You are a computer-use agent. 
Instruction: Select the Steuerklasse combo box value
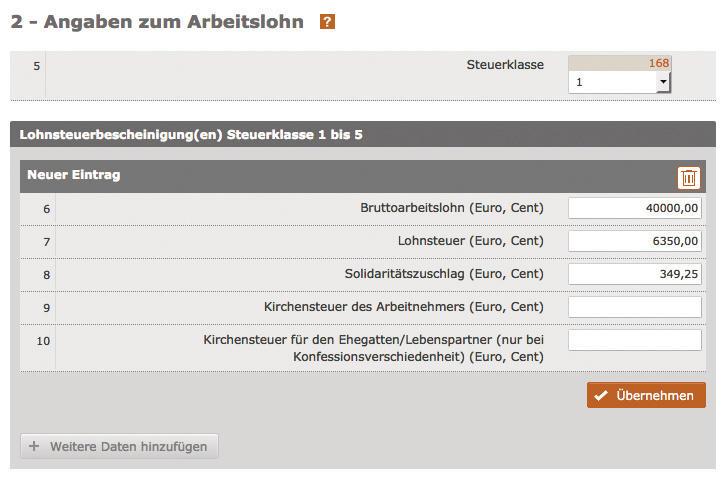click(620, 82)
